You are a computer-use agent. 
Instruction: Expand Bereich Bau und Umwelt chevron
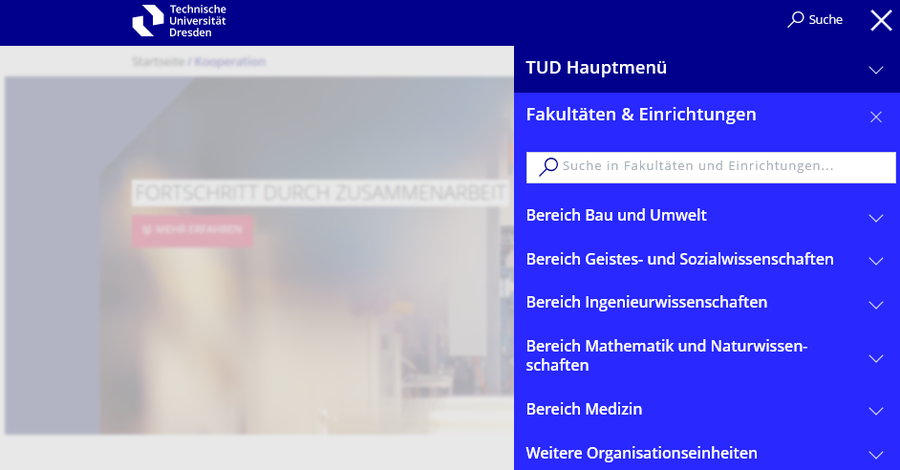876,218
